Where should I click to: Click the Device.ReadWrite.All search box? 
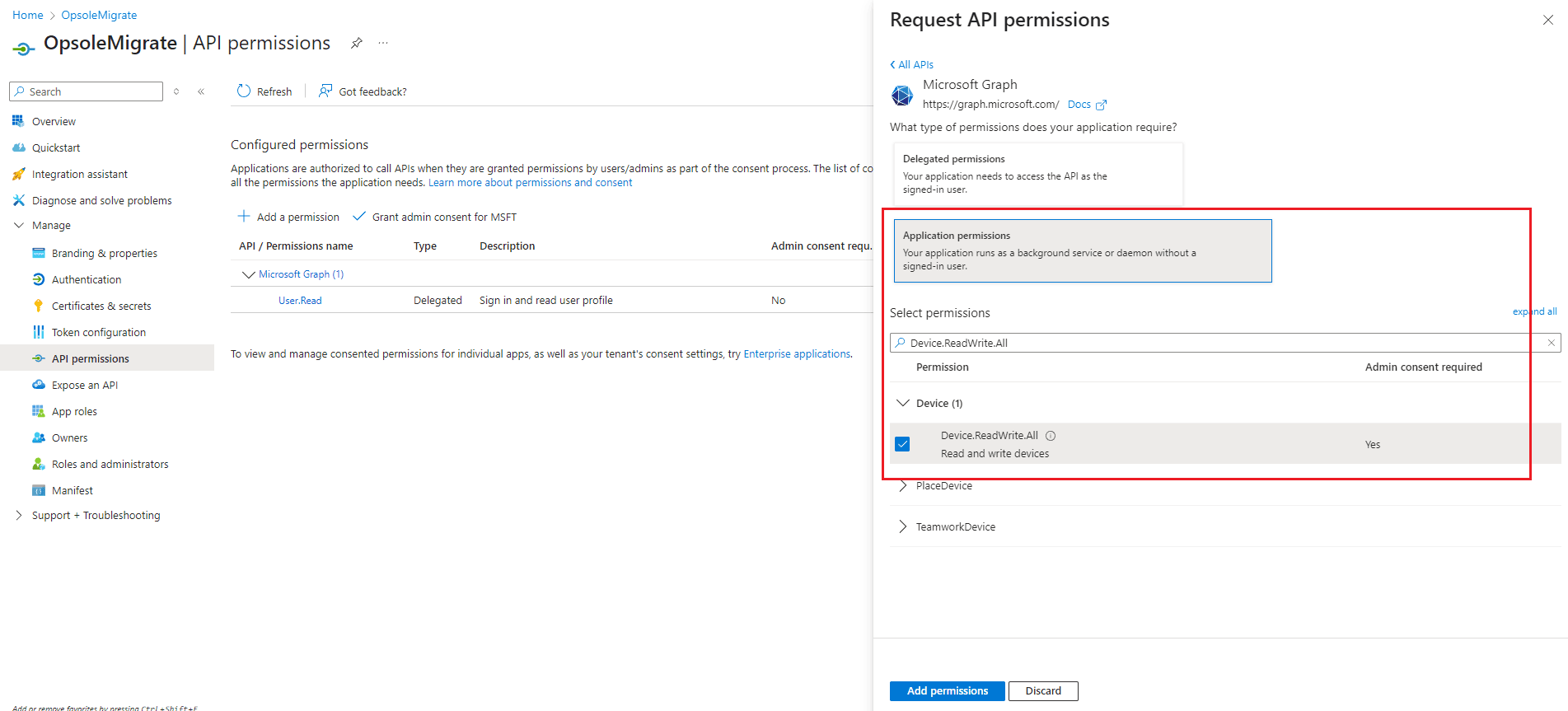click(x=1225, y=343)
